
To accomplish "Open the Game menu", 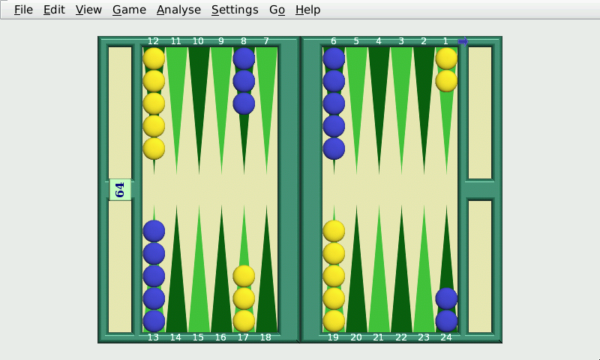I will (x=129, y=10).
